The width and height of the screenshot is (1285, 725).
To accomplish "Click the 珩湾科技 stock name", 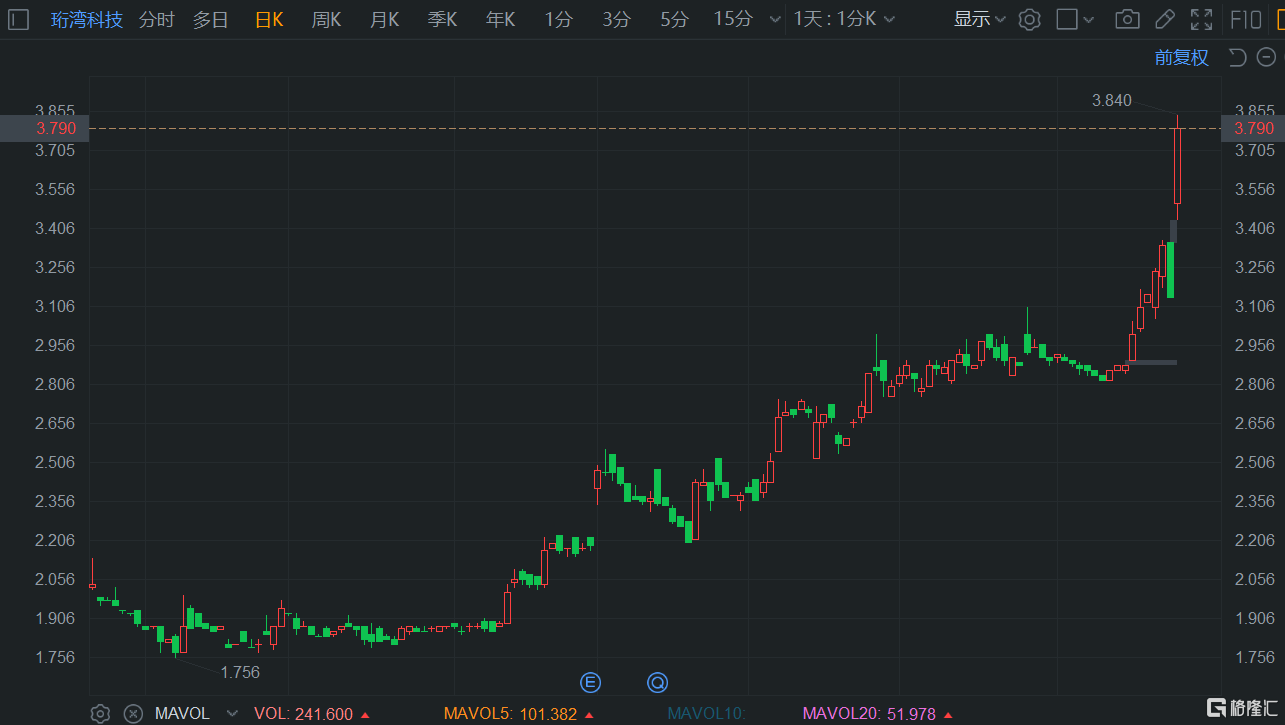I will pyautogui.click(x=87, y=19).
